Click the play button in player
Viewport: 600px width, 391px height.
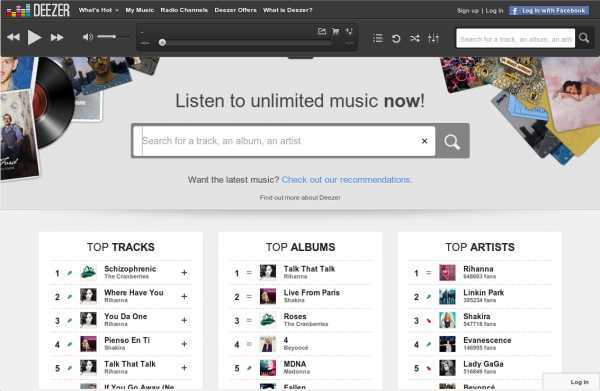34,37
